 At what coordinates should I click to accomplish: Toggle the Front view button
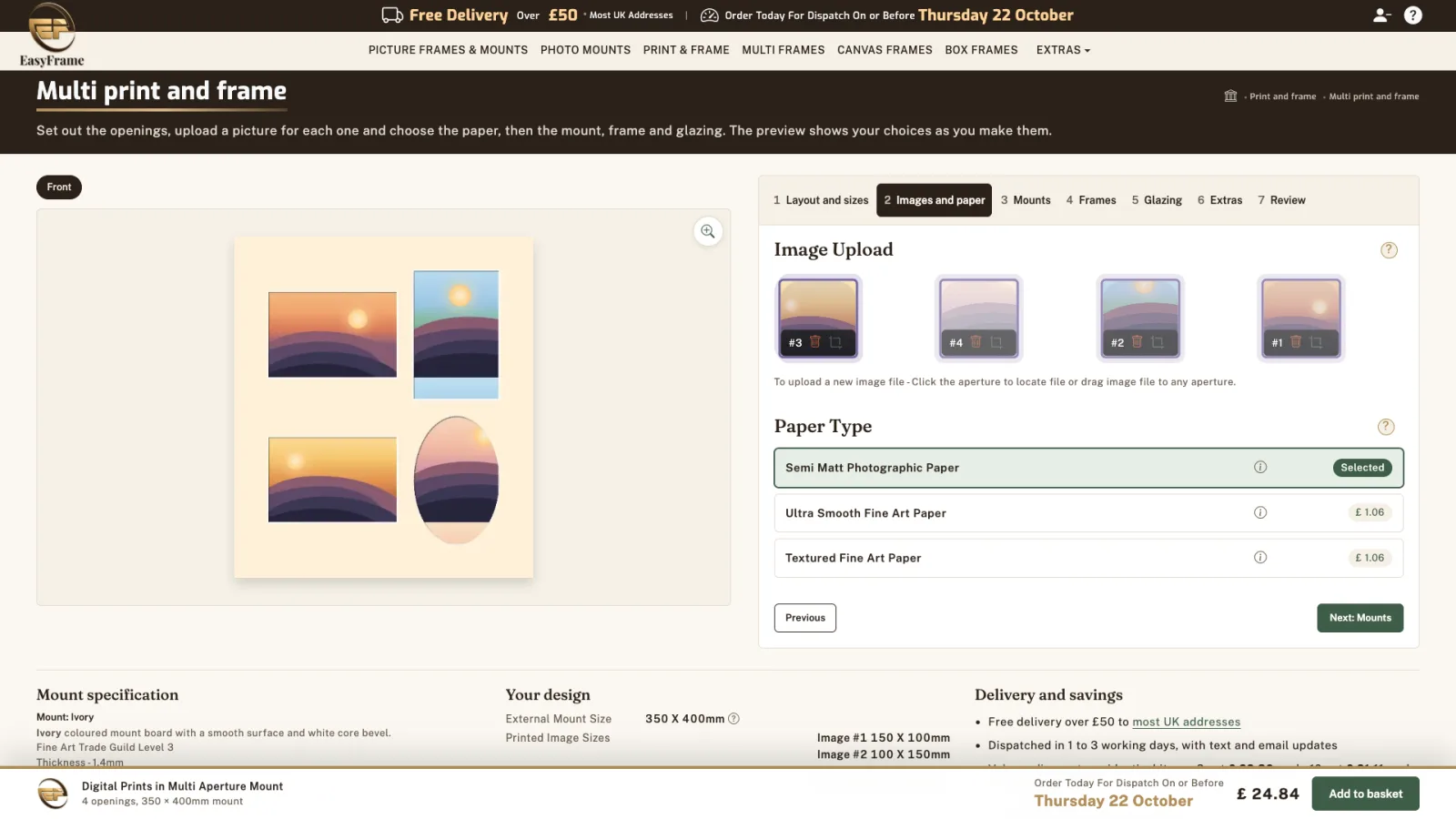tap(59, 187)
